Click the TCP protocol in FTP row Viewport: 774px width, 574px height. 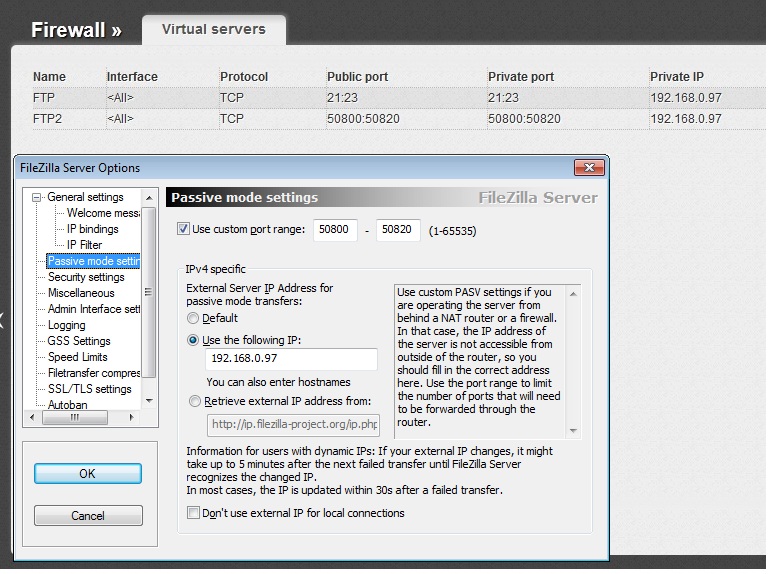tap(232, 98)
